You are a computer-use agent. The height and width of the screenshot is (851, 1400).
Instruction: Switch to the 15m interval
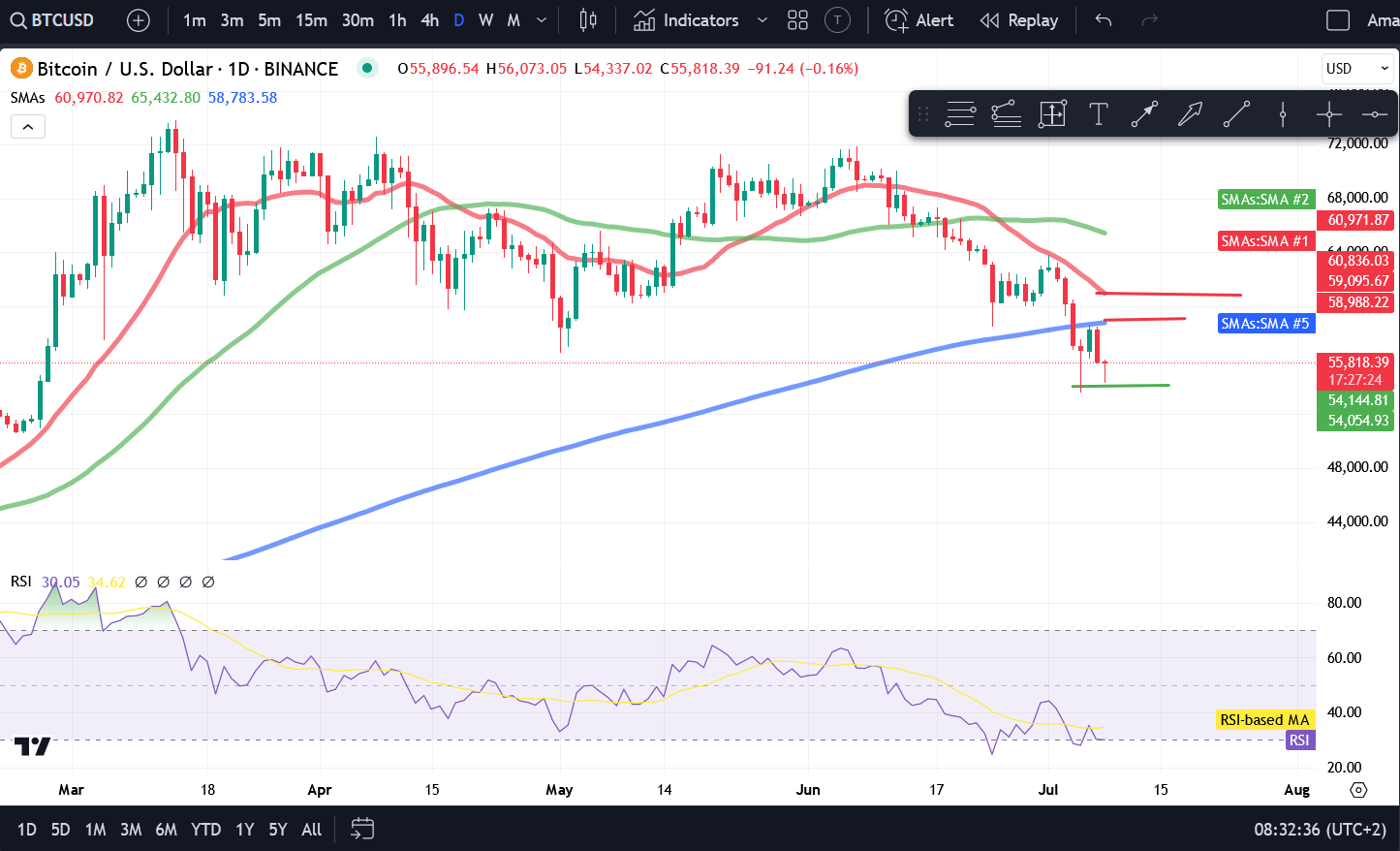pyautogui.click(x=311, y=20)
